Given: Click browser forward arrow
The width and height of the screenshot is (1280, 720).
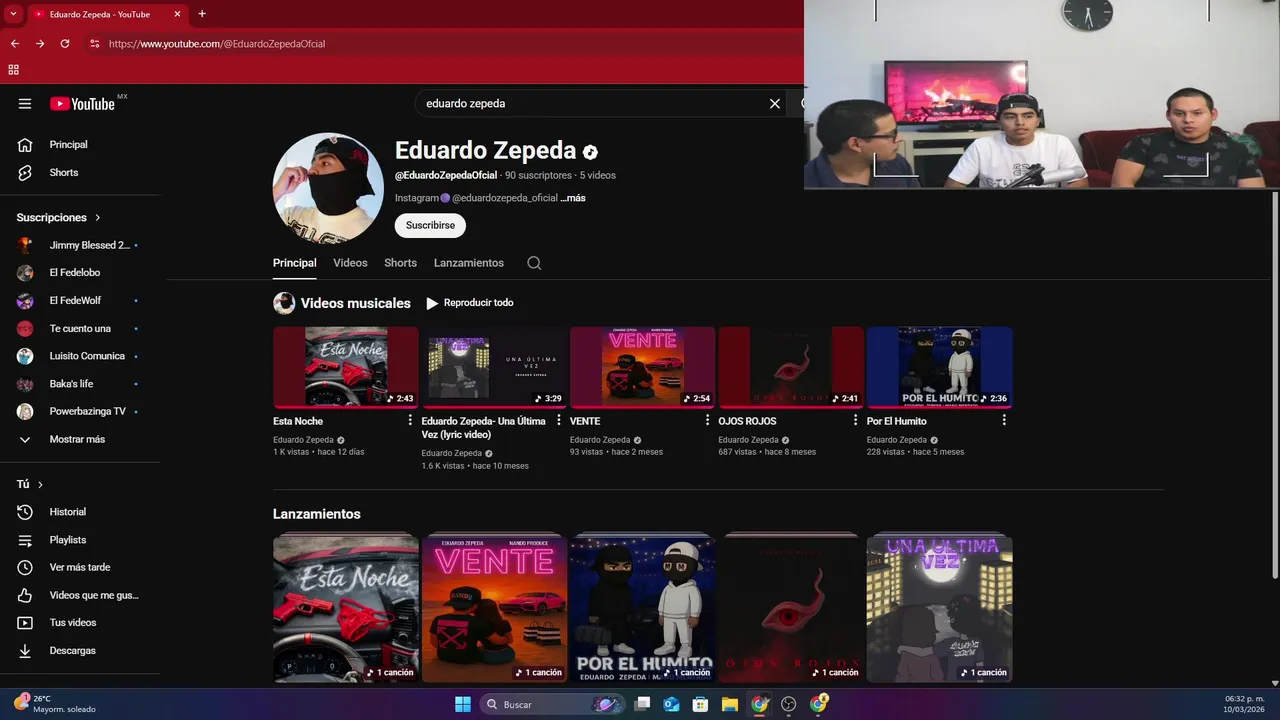Looking at the screenshot, I should tap(40, 44).
